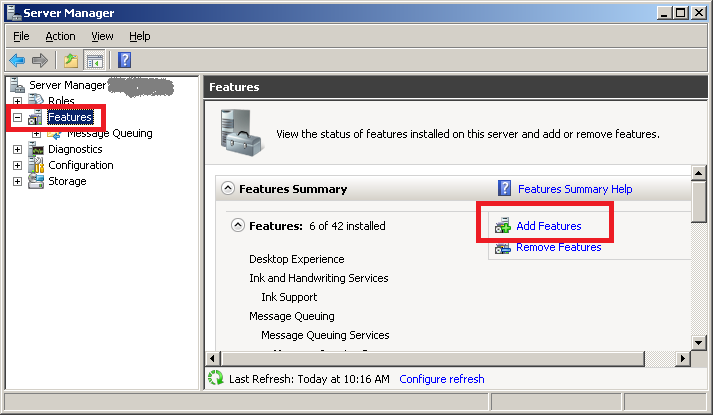This screenshot has width=713, height=415.
Task: Click the Last Refresh timestamp text
Action: click(x=309, y=379)
